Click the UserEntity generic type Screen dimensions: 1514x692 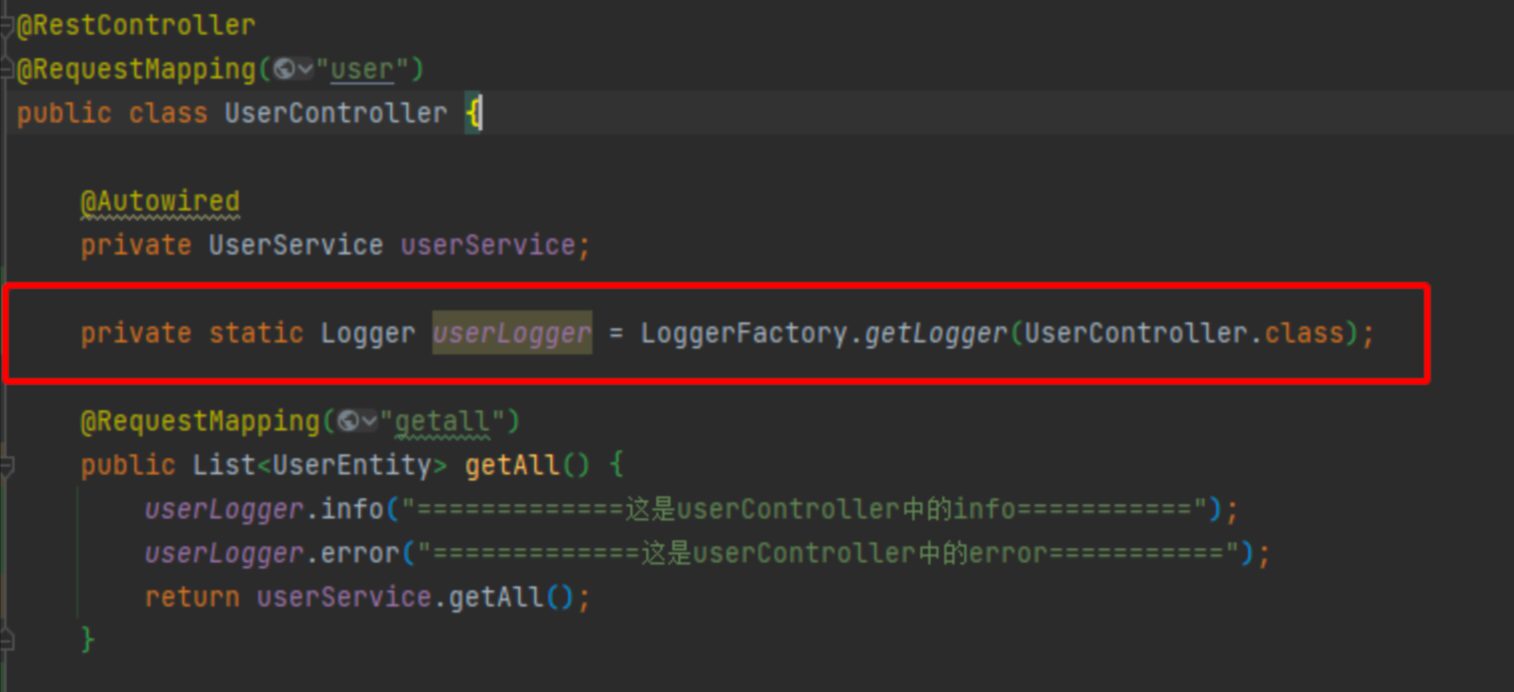click(352, 465)
